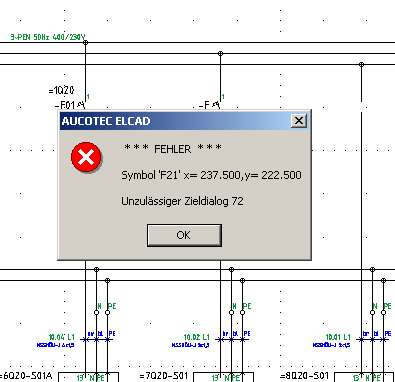395x382 pixels.
Task: Click PE terminal circle above 10.04 cable
Action: [x=107, y=312]
